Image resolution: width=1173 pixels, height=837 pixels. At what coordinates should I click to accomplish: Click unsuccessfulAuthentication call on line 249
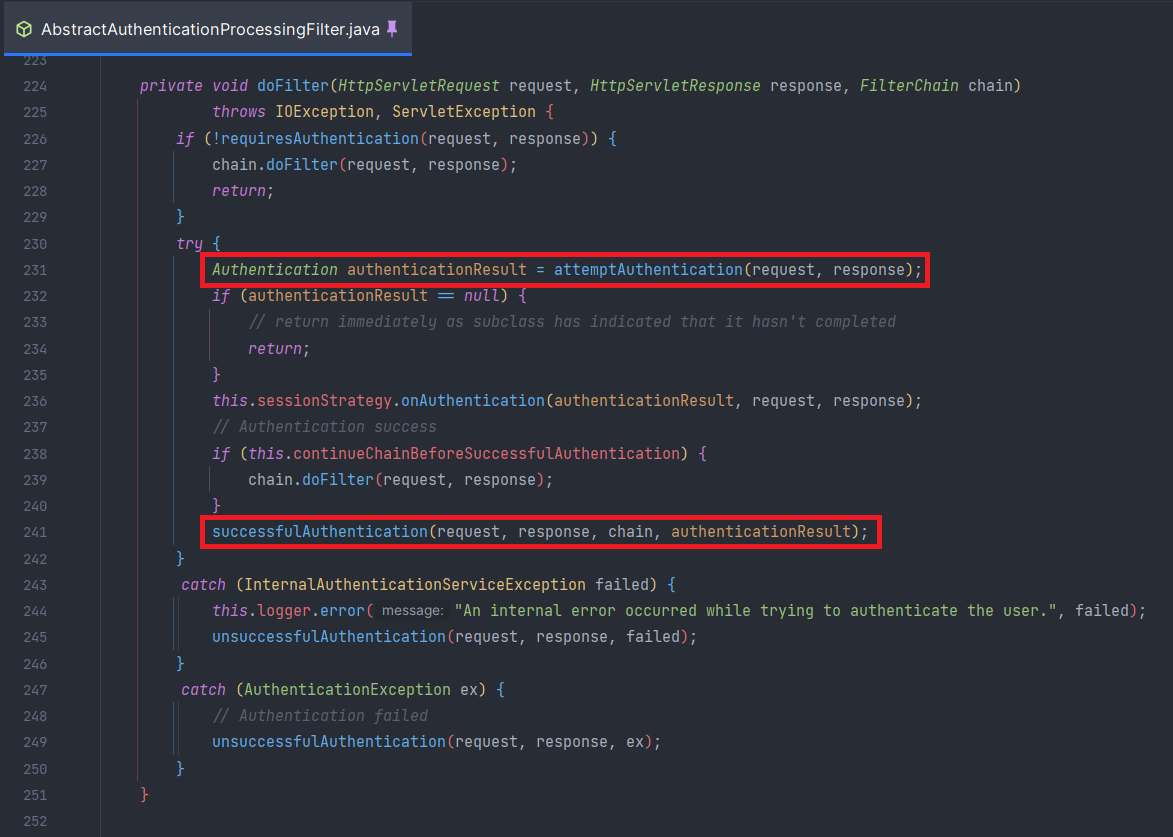tap(328, 742)
